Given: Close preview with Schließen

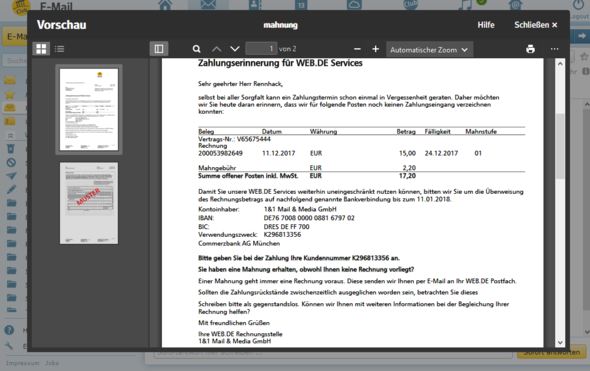Looking at the screenshot, I should click(535, 25).
